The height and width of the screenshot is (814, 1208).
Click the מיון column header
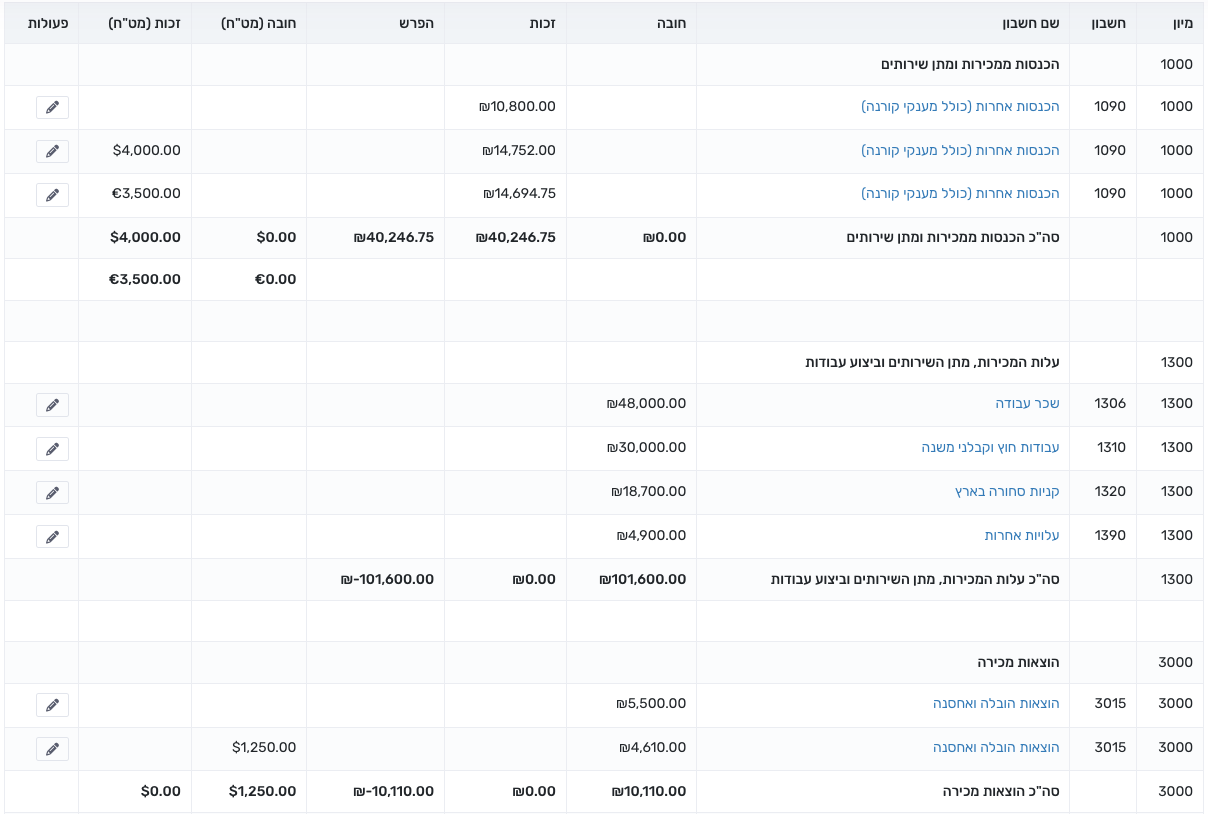[x=1182, y=23]
